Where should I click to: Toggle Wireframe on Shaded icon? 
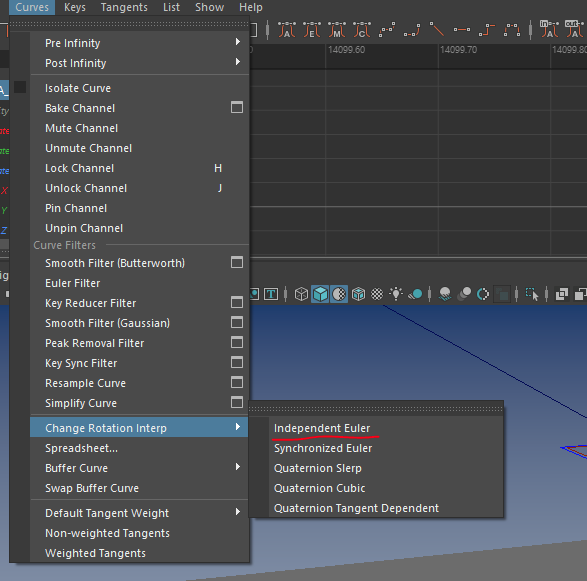(x=359, y=294)
